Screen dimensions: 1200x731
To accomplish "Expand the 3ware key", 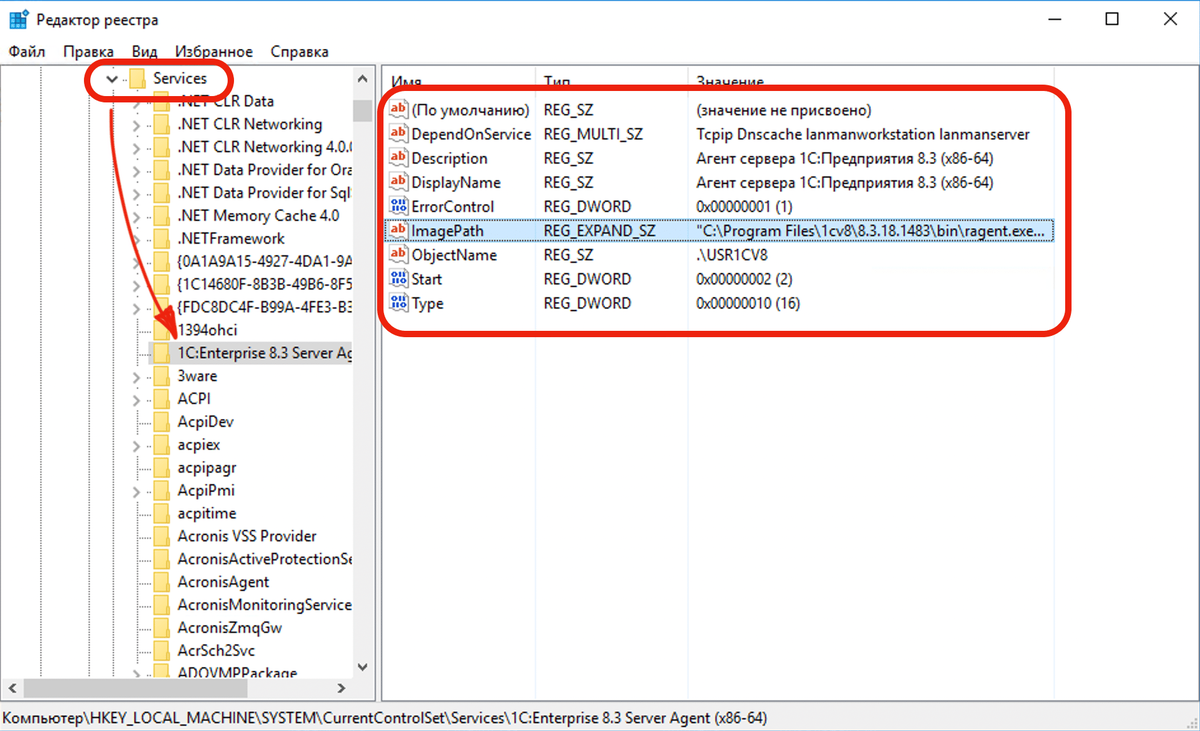I will click(x=138, y=376).
